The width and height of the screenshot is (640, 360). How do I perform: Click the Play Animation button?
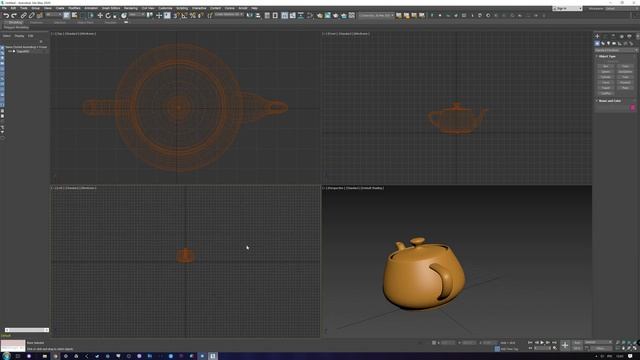[x=542, y=342]
